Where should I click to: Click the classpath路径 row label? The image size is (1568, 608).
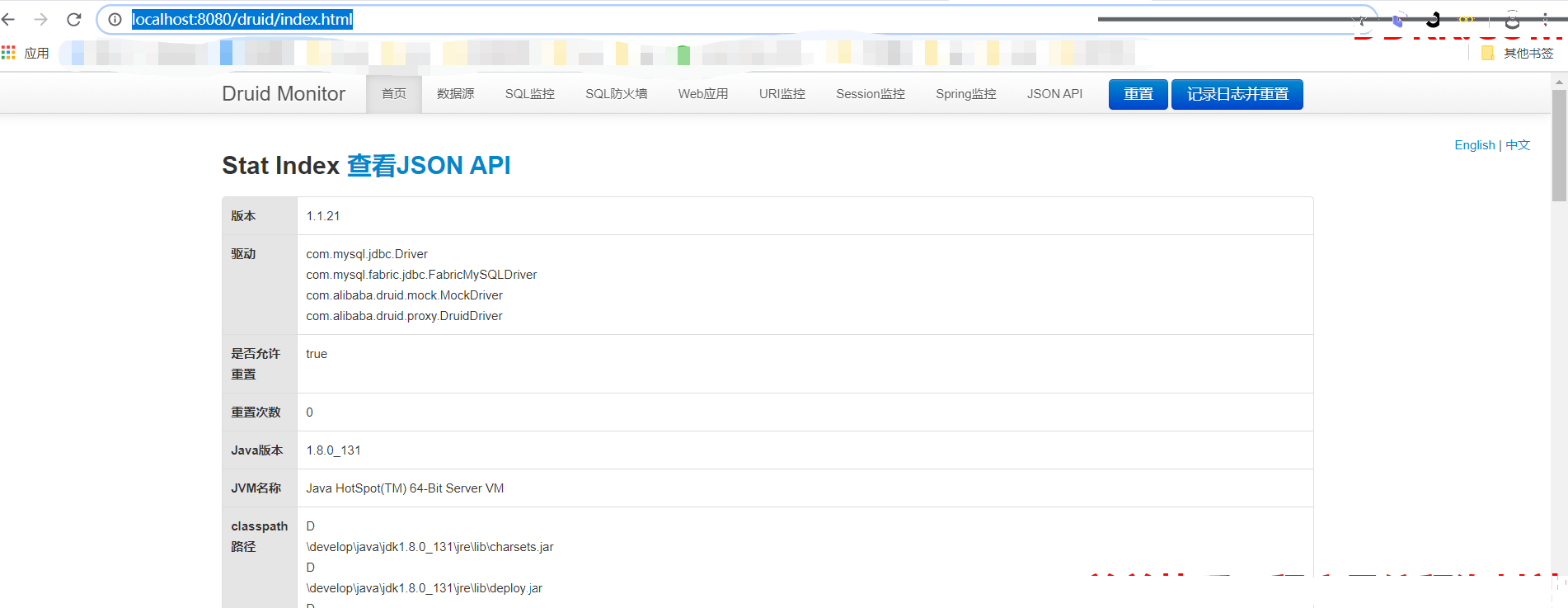point(260,536)
